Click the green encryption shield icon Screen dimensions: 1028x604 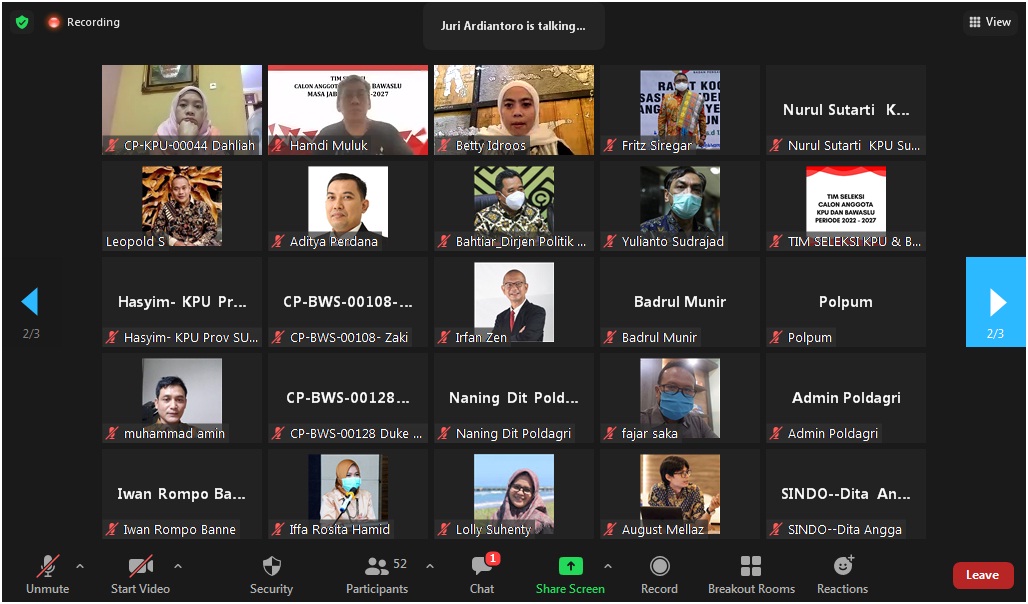click(x=22, y=22)
